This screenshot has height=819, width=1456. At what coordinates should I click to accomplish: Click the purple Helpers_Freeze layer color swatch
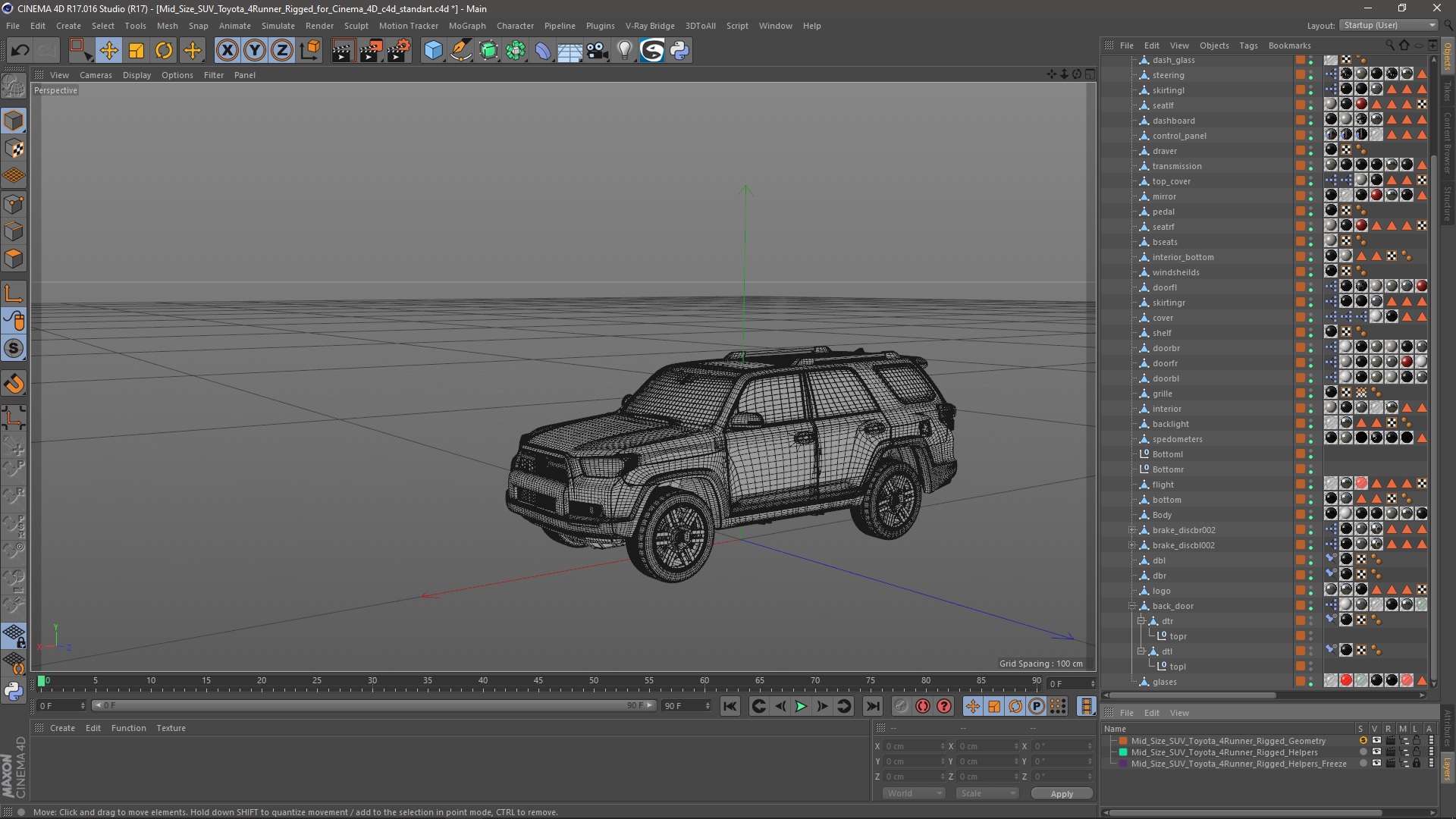1123,764
